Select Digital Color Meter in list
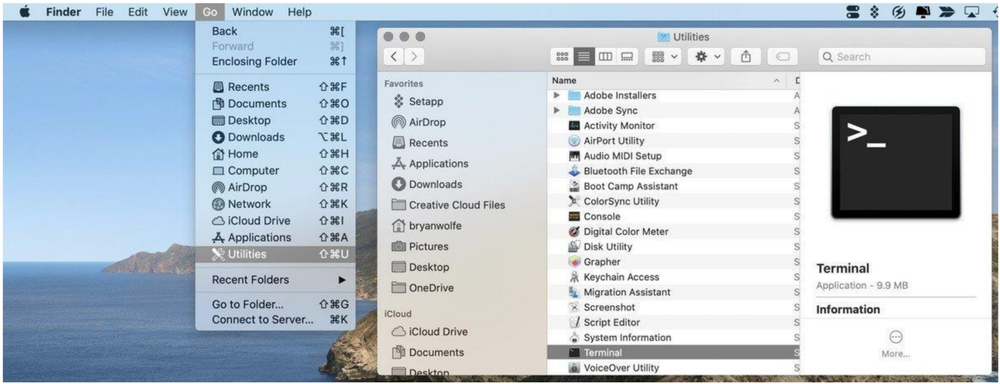 pos(673,232)
